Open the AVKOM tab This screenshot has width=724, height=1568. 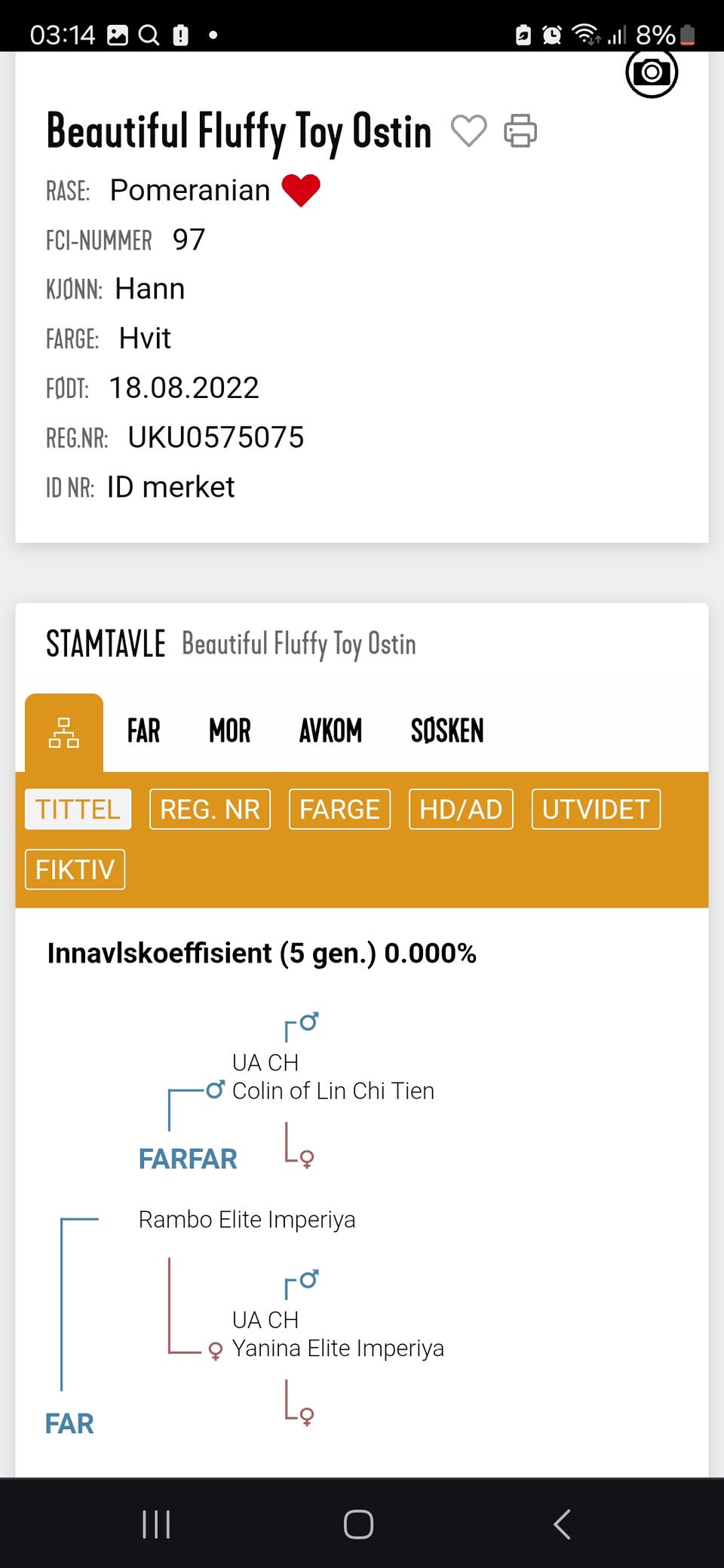click(330, 731)
